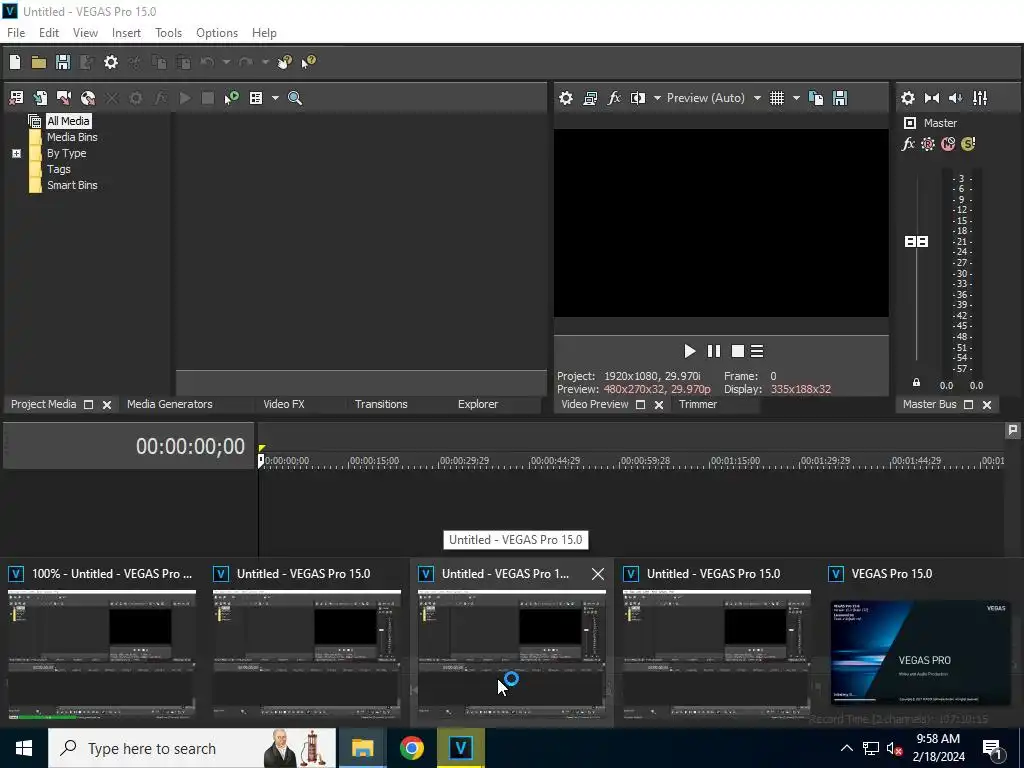Open the View menu
The image size is (1024, 768).
click(x=85, y=33)
